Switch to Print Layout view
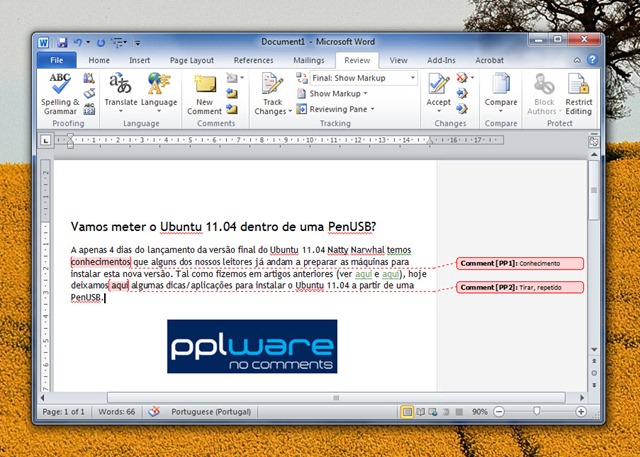This screenshot has width=640, height=457. 407,412
